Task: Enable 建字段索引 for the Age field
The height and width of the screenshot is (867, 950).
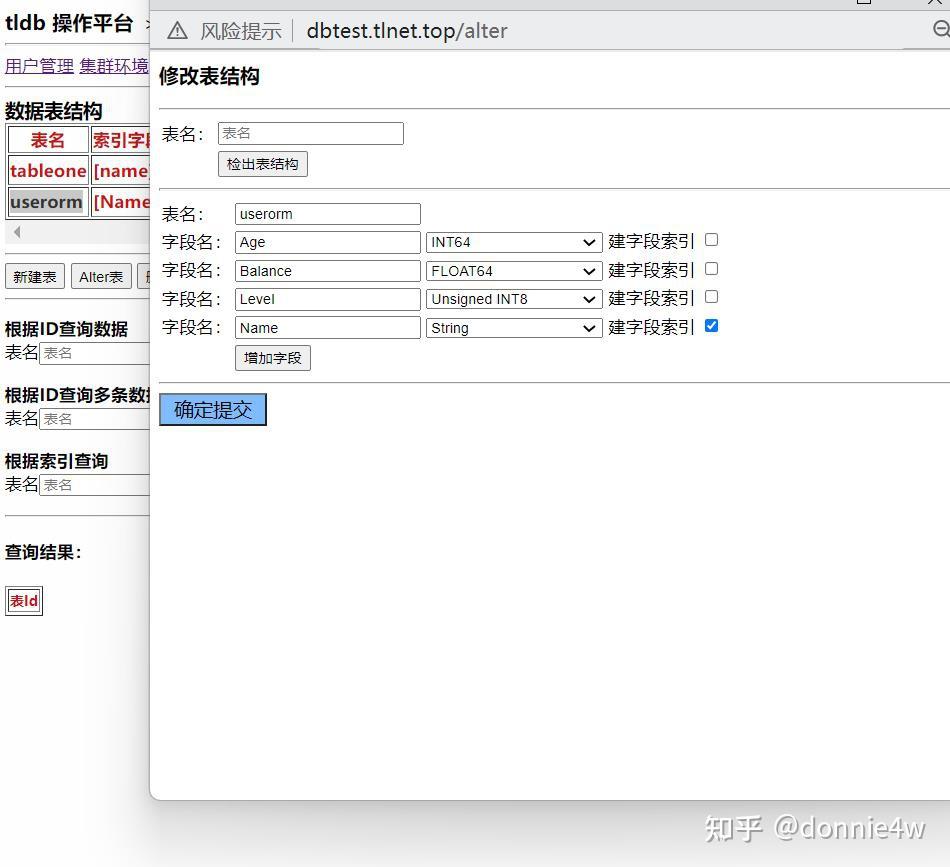Action: click(711, 240)
